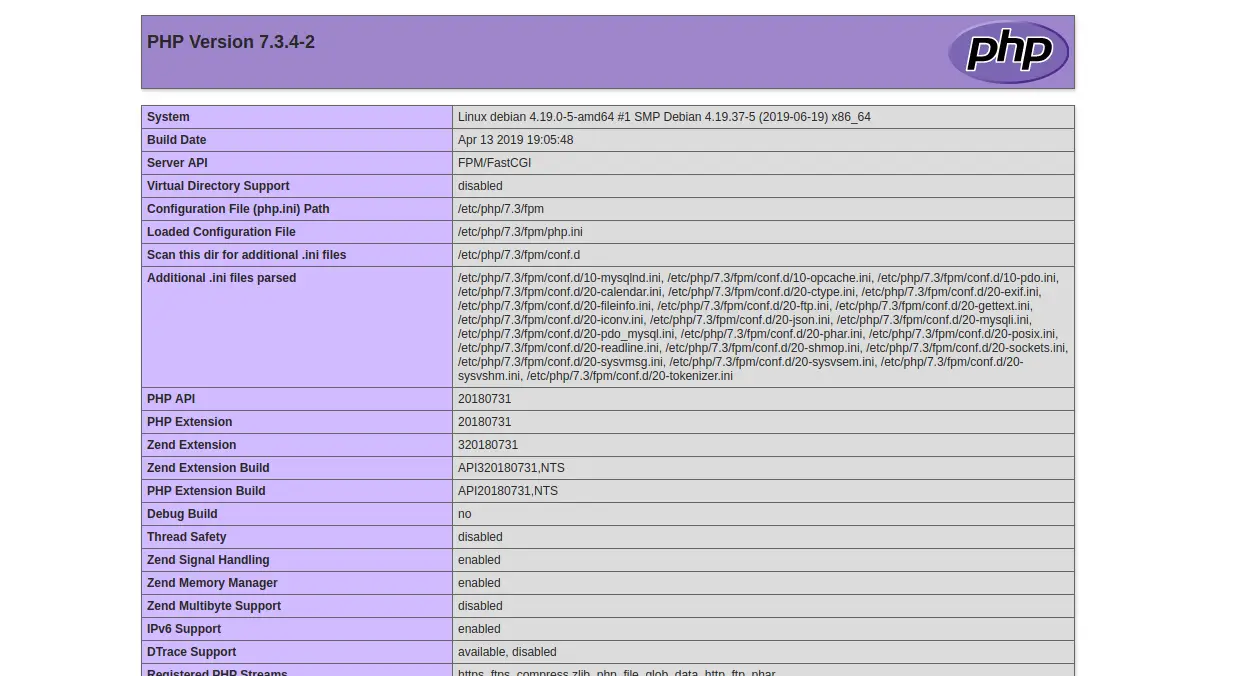Viewport: 1251px width, 676px height.
Task: Select the 'Zend Extension Build' label
Action: pos(208,468)
